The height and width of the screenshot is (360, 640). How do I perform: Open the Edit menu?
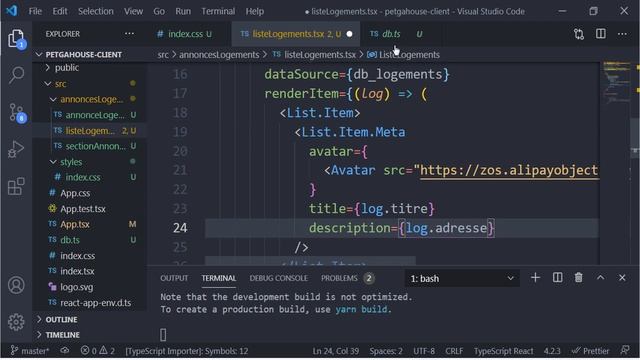click(60, 11)
